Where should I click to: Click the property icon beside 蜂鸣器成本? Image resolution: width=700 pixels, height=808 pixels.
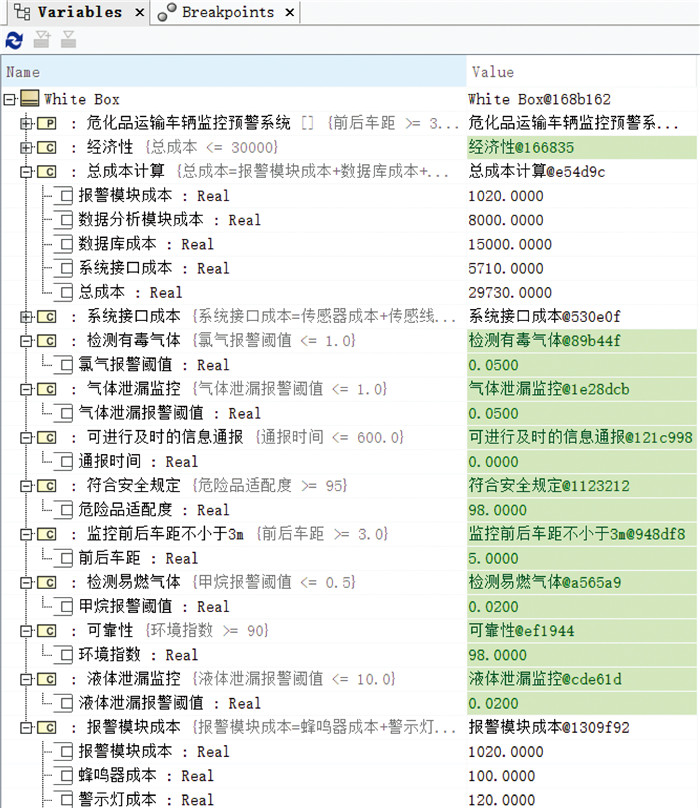pos(63,776)
